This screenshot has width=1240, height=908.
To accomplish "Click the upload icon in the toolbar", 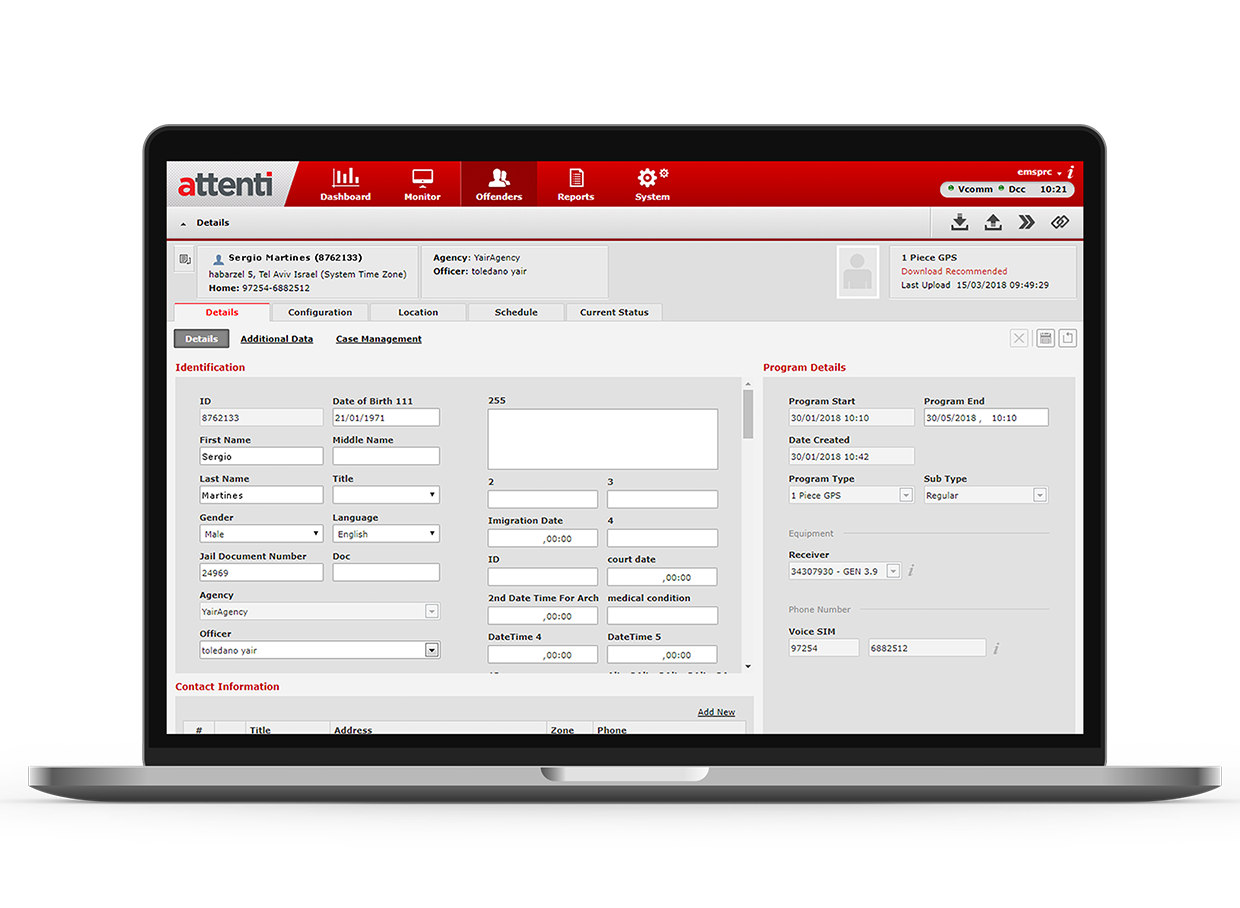I will pyautogui.click(x=993, y=222).
